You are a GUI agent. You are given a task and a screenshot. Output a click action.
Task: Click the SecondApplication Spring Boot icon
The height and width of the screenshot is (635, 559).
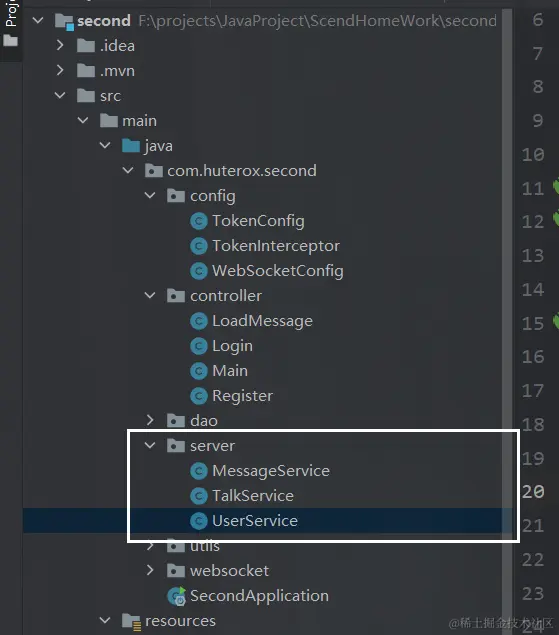[x=177, y=596]
